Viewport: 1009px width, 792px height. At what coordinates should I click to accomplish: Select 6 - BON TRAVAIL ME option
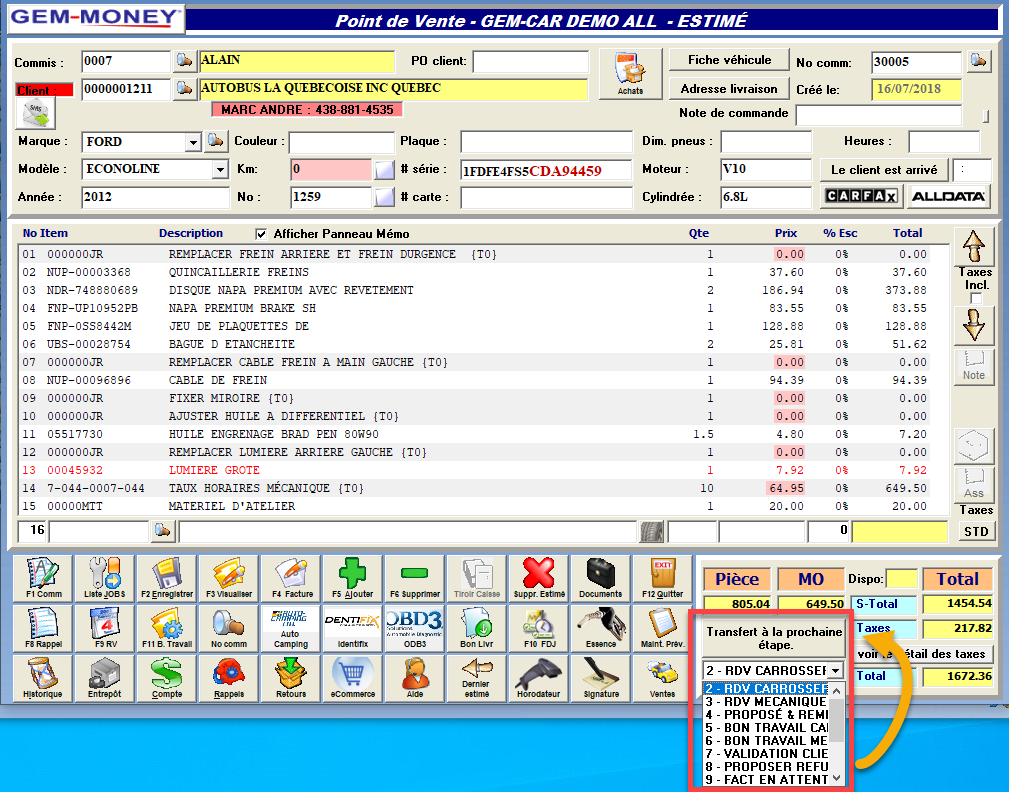coord(766,741)
